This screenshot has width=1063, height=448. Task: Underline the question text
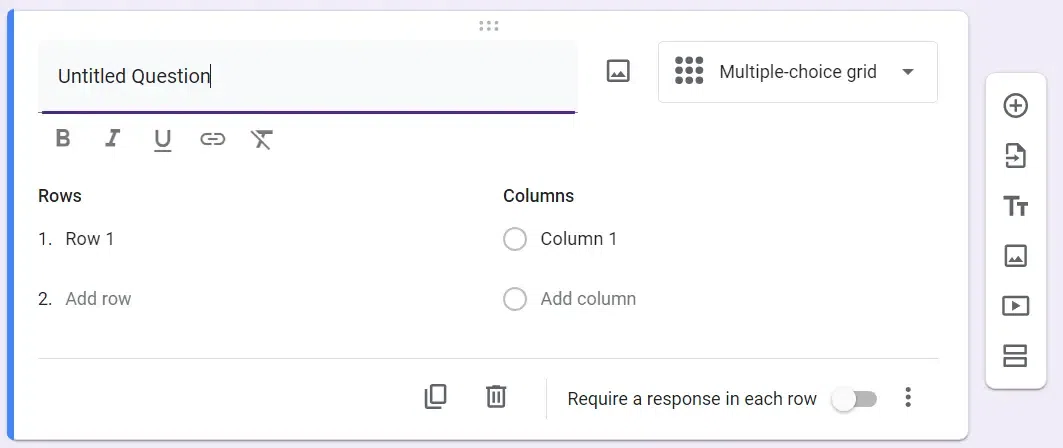(162, 140)
